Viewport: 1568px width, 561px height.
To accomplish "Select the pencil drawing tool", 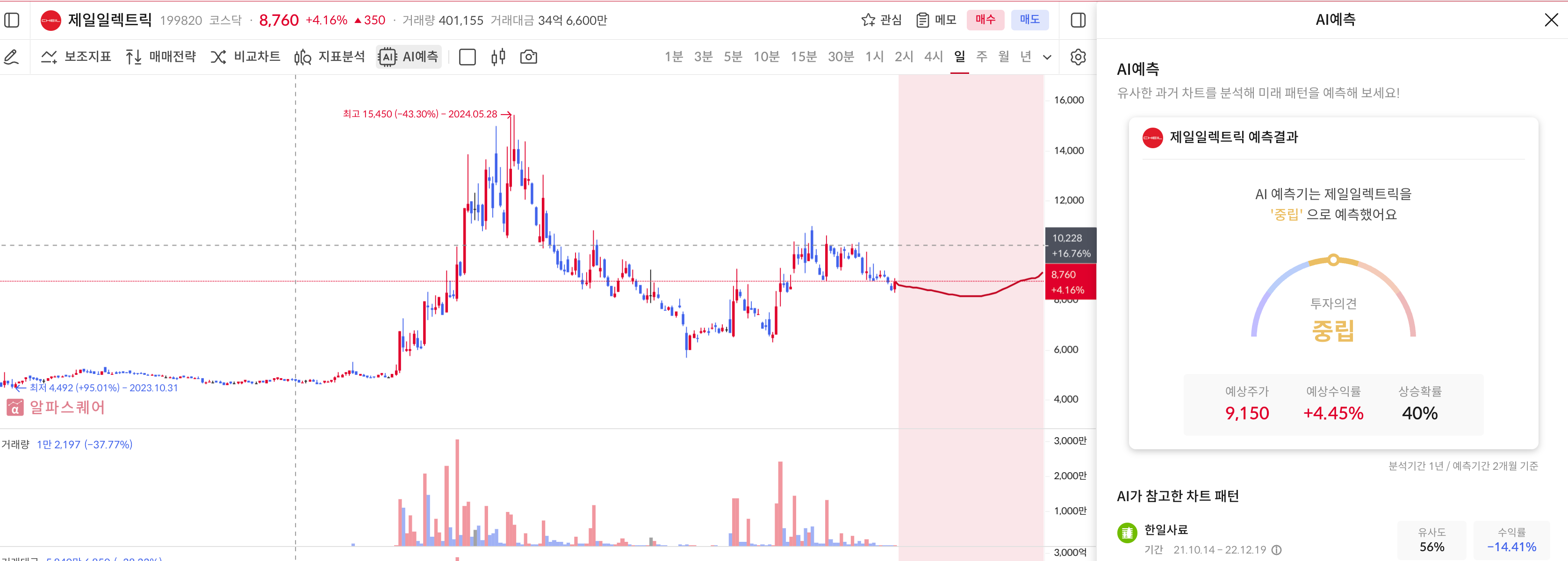I will (12, 57).
